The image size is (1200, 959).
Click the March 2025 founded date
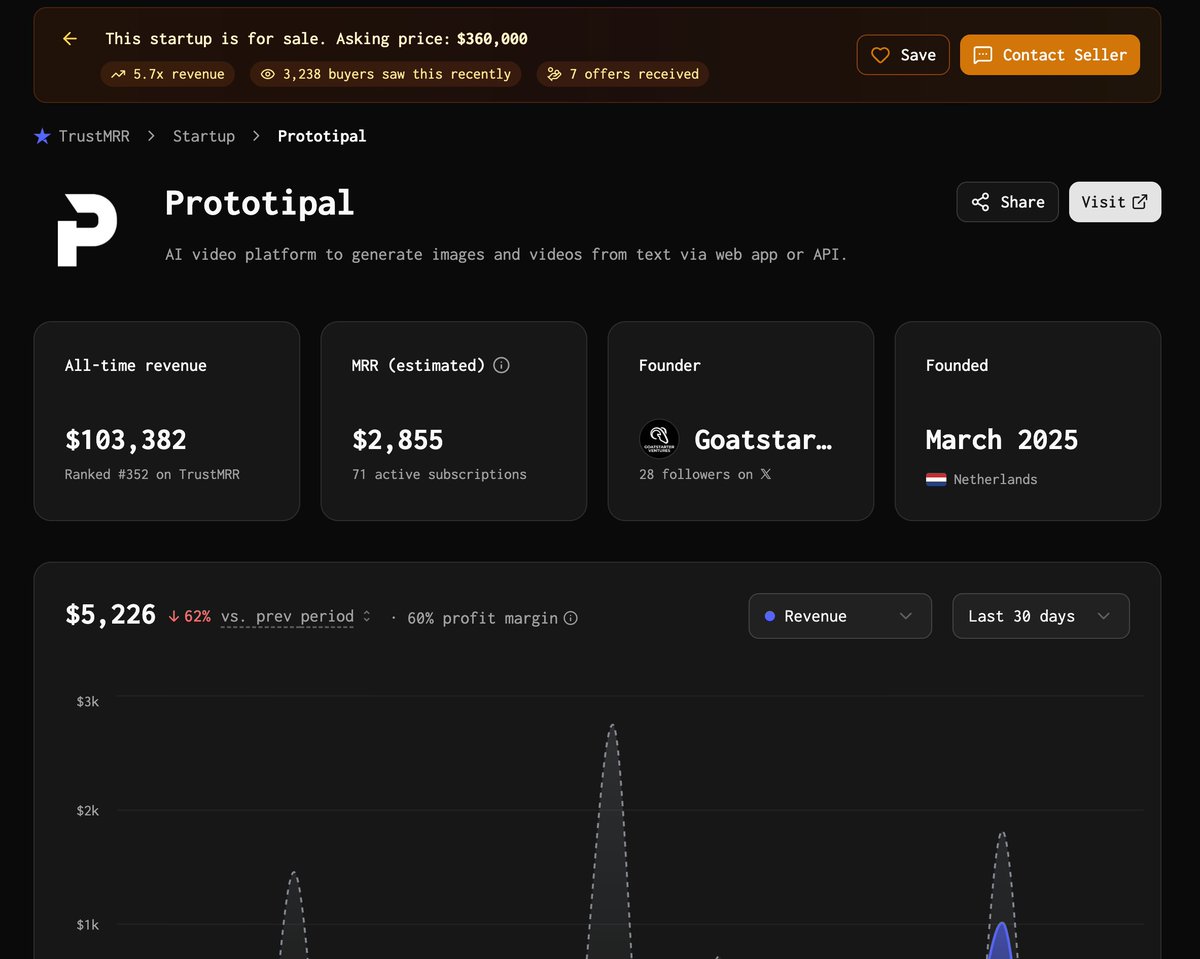click(x=1002, y=440)
